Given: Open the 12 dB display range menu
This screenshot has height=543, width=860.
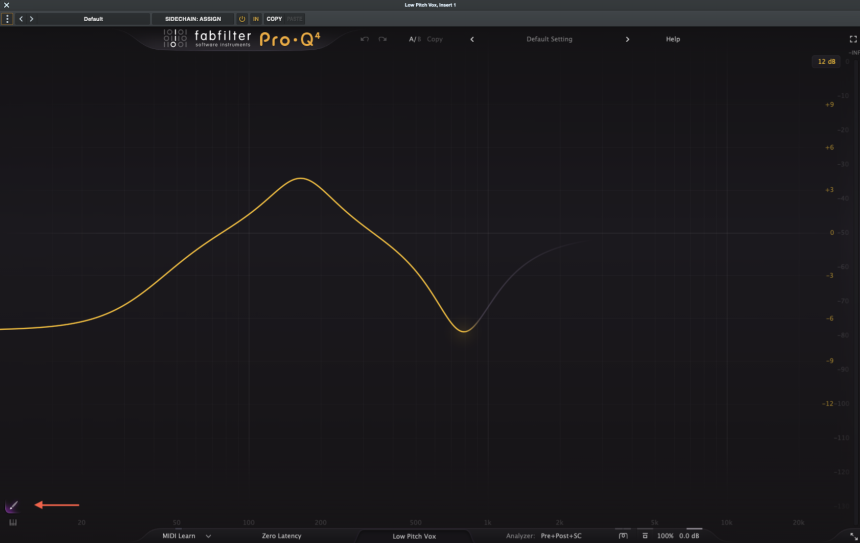Looking at the screenshot, I should (826, 61).
